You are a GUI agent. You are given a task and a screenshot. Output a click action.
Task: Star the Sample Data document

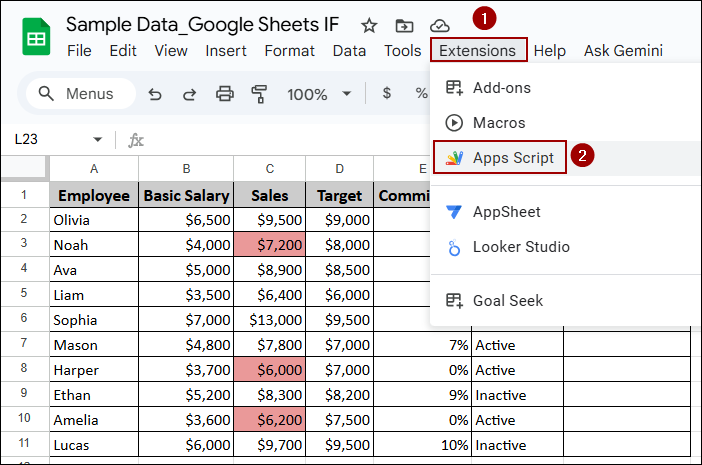tap(369, 26)
